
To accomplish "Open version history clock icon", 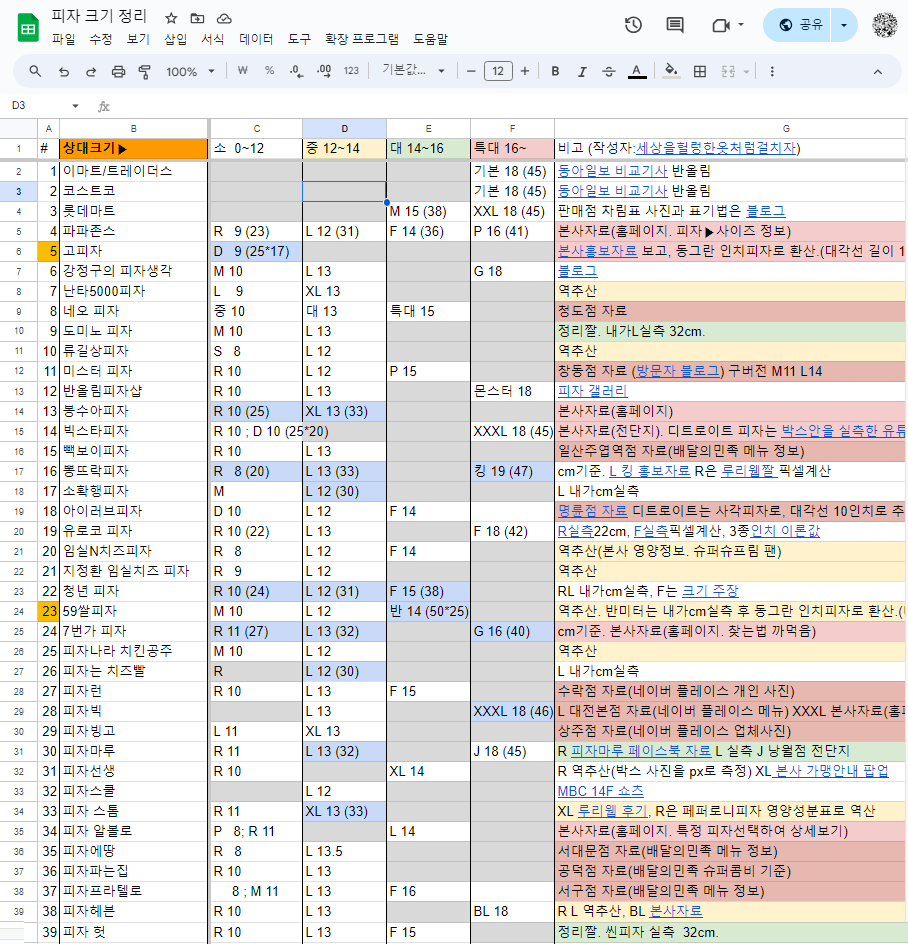I will pyautogui.click(x=633, y=25).
